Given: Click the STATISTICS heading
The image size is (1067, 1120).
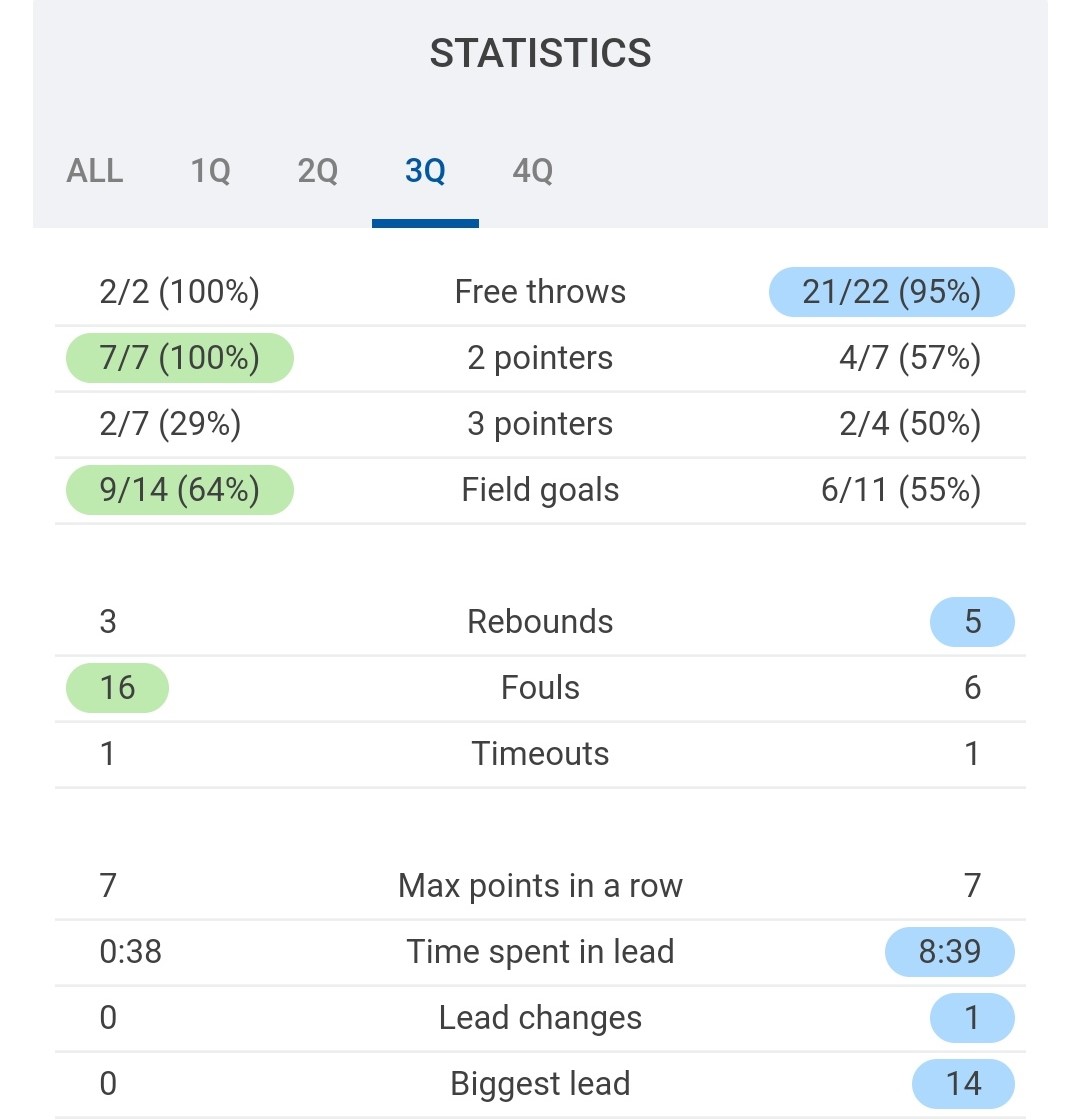Looking at the screenshot, I should point(540,53).
